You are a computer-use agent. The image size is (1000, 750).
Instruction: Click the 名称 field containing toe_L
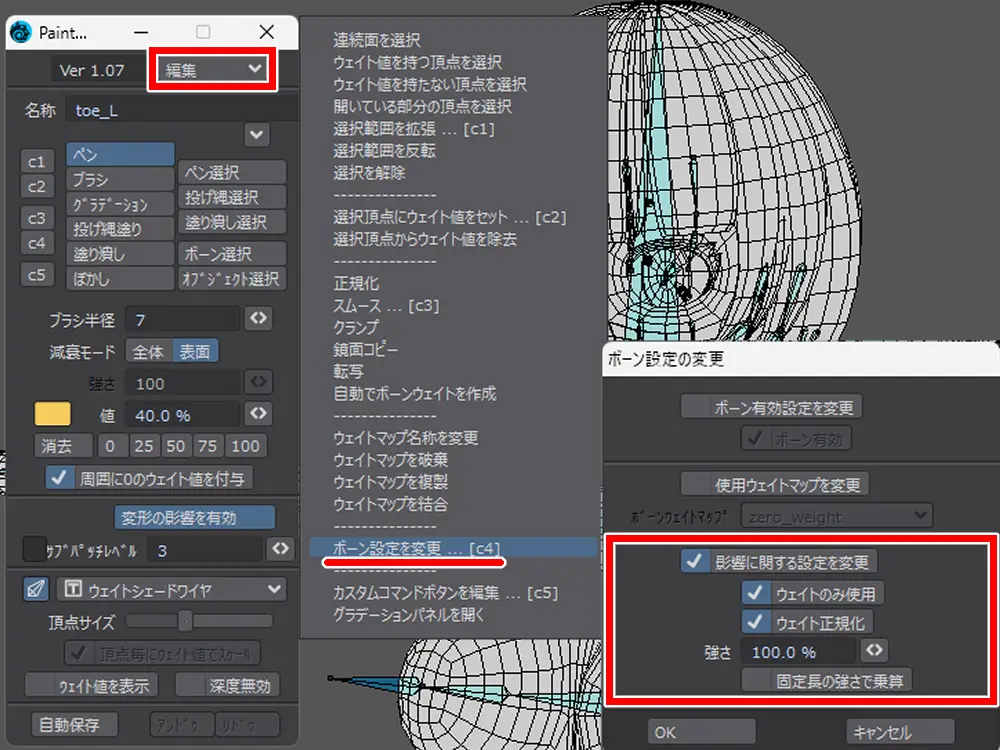[180, 110]
